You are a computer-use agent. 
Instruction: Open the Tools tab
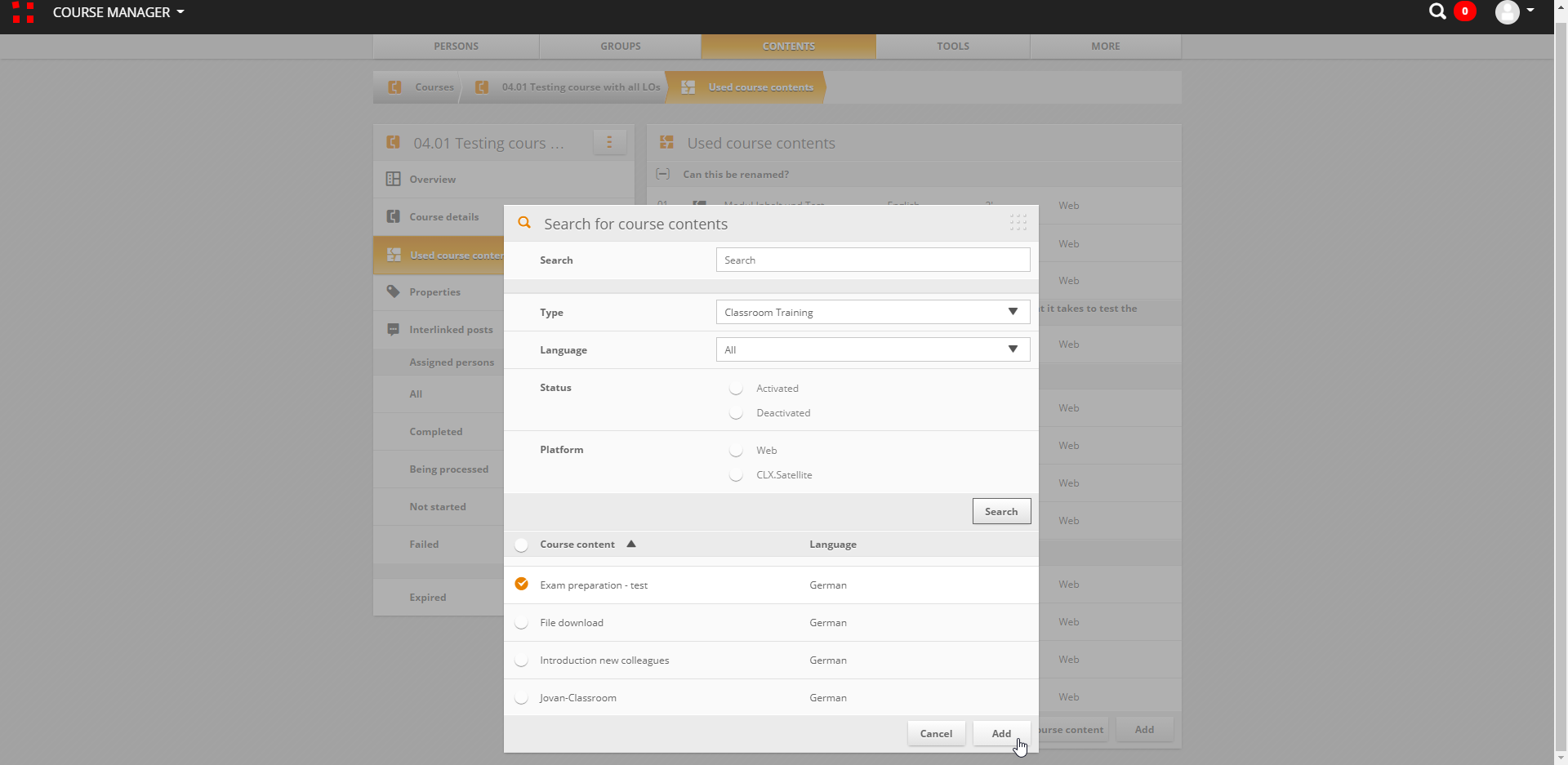[952, 47]
